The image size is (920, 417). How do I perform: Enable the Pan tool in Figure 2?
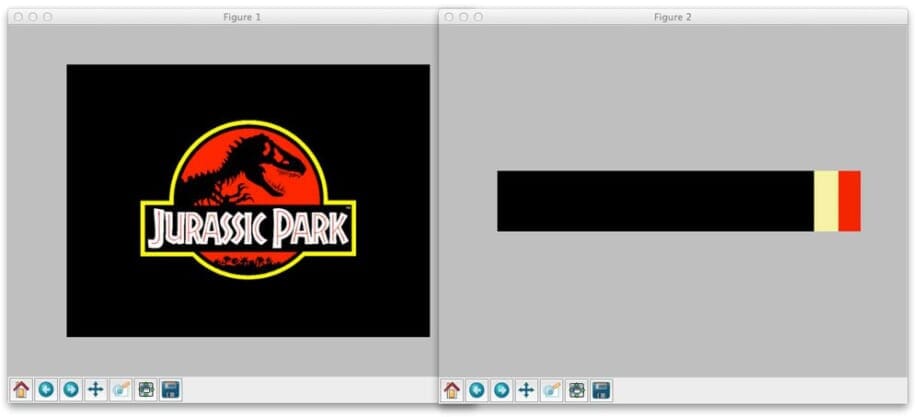click(x=527, y=390)
